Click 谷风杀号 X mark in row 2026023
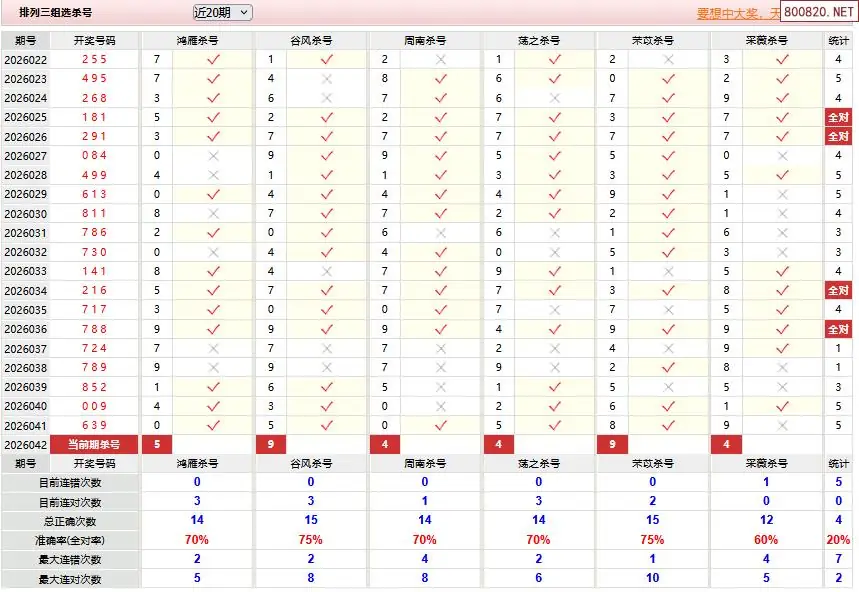Image resolution: width=859 pixels, height=592 pixels. [x=326, y=78]
